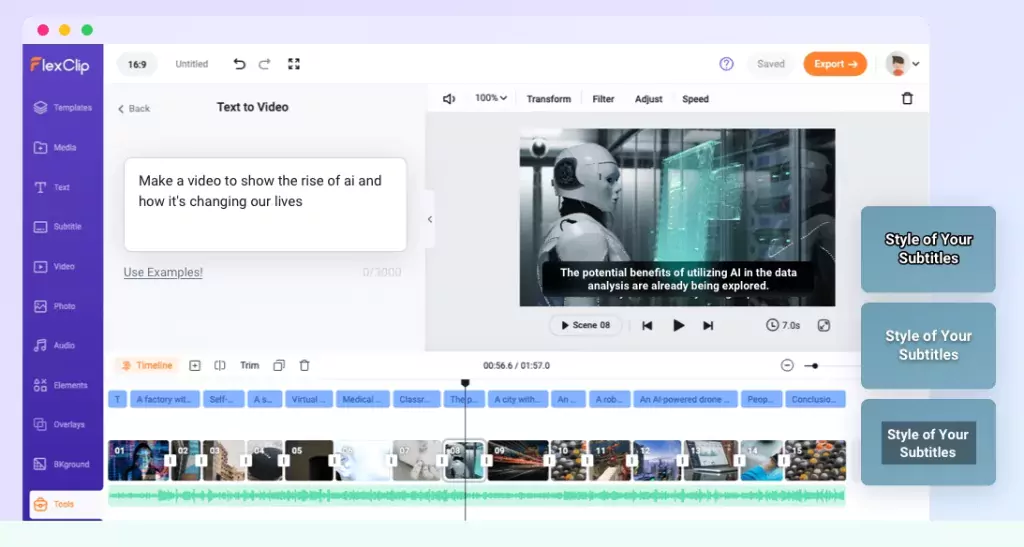The width and height of the screenshot is (1024, 547).
Task: Select scene 05 thumbnail
Action: point(309,461)
